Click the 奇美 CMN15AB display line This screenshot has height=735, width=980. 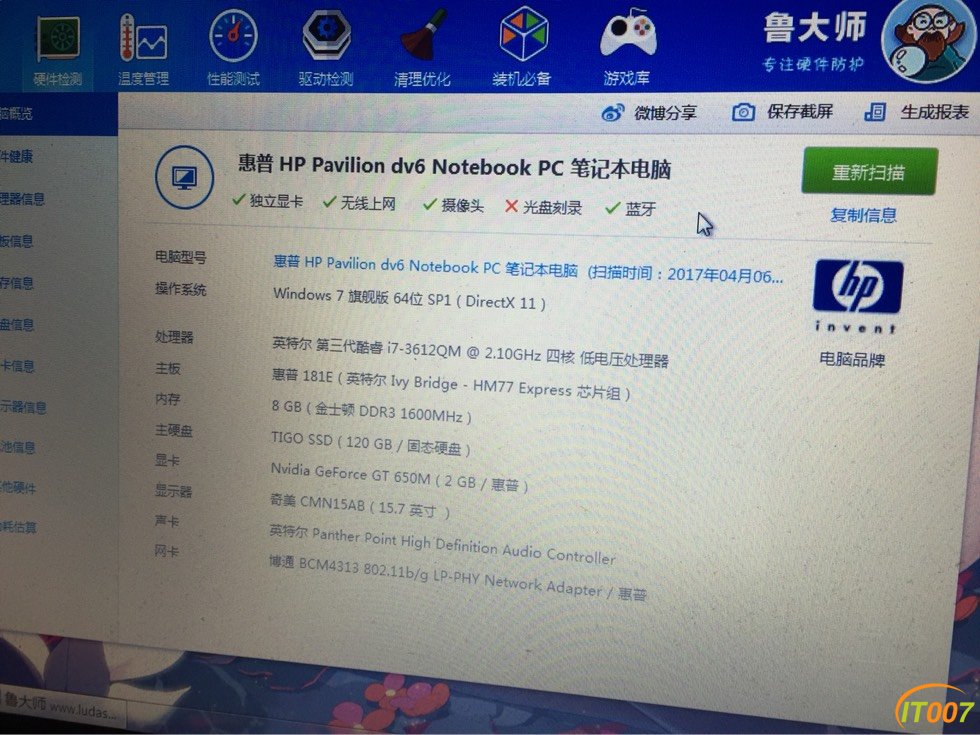(359, 506)
